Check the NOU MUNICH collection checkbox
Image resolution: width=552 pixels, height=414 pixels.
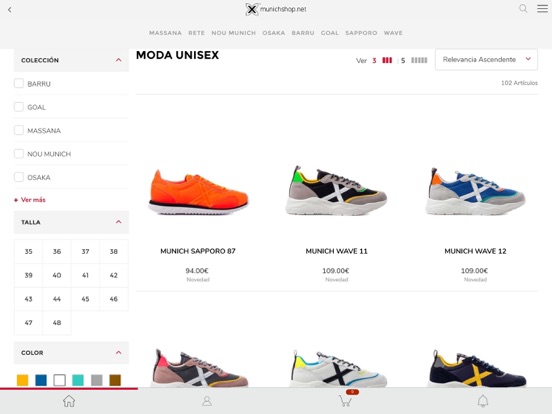click(19, 154)
